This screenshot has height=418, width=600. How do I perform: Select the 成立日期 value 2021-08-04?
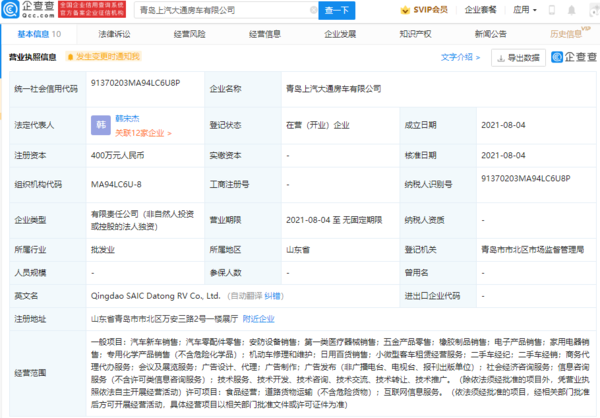click(503, 125)
